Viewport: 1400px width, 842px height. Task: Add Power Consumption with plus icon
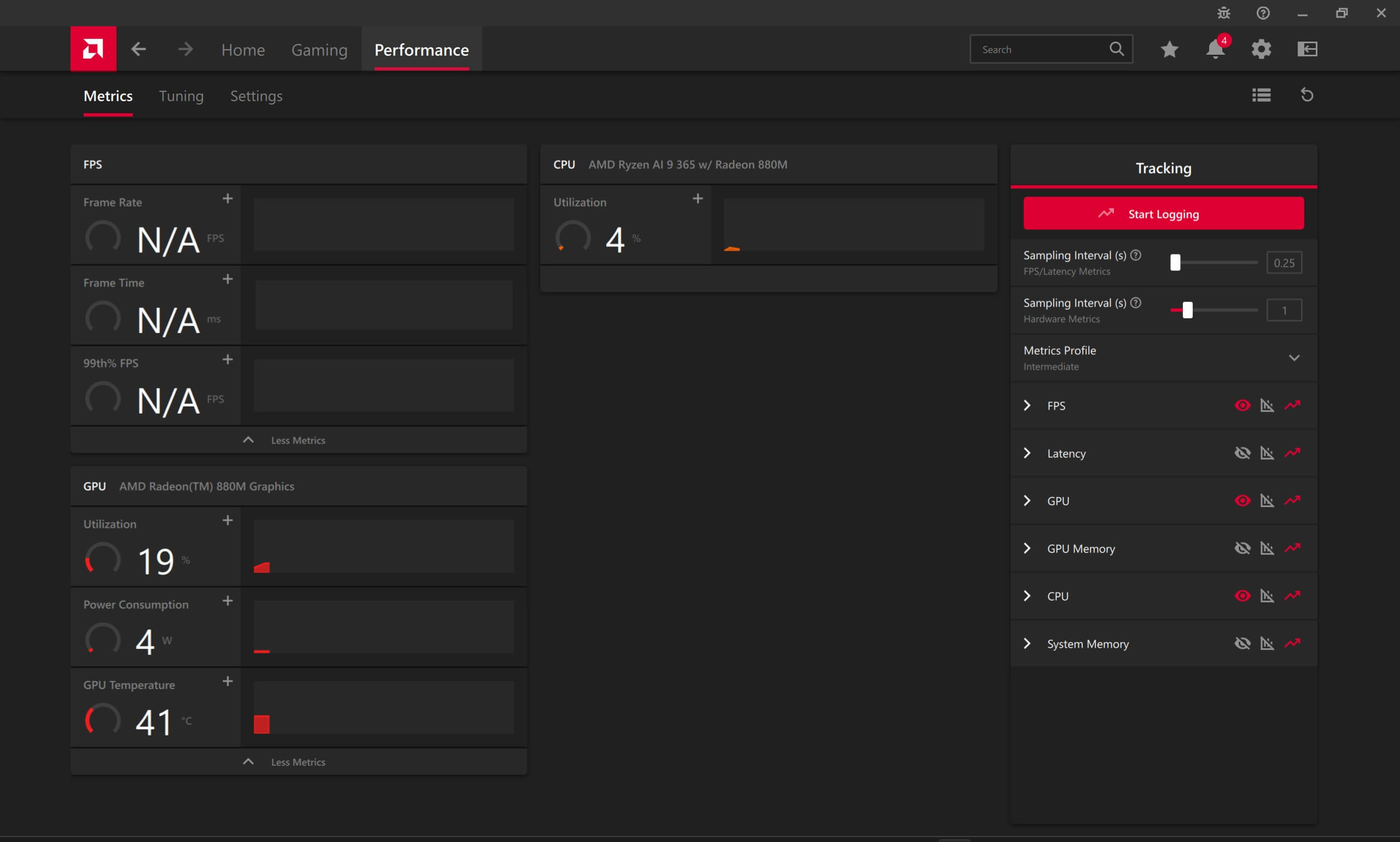coord(227,601)
